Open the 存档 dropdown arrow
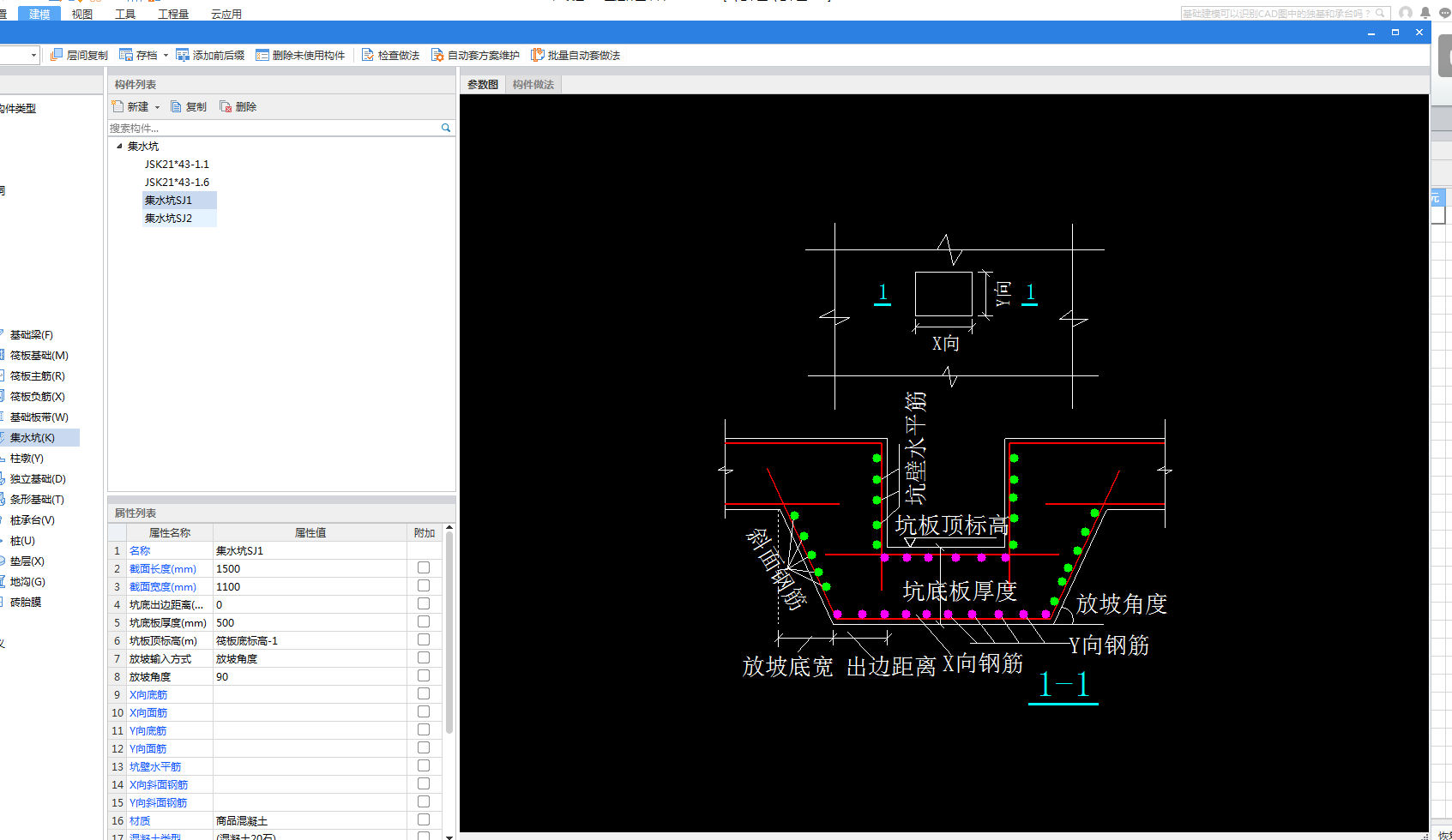This screenshot has width=1452, height=840. (166, 56)
